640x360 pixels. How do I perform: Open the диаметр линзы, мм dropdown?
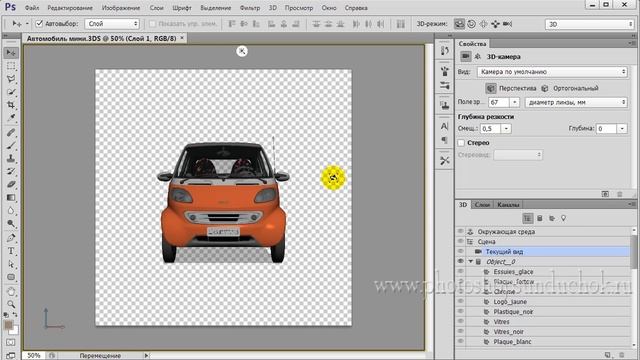576,102
